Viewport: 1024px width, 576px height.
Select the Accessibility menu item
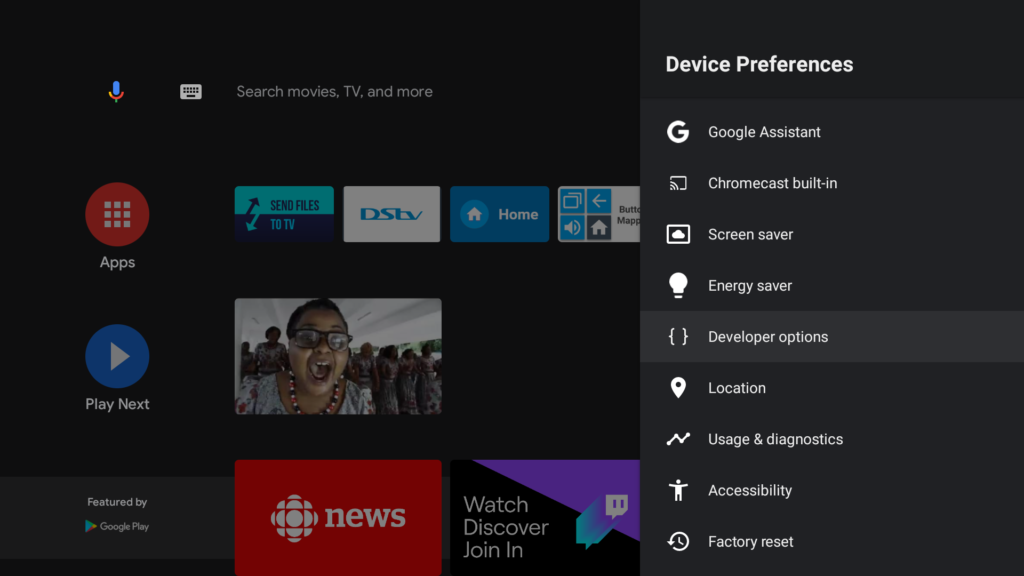[750, 490]
